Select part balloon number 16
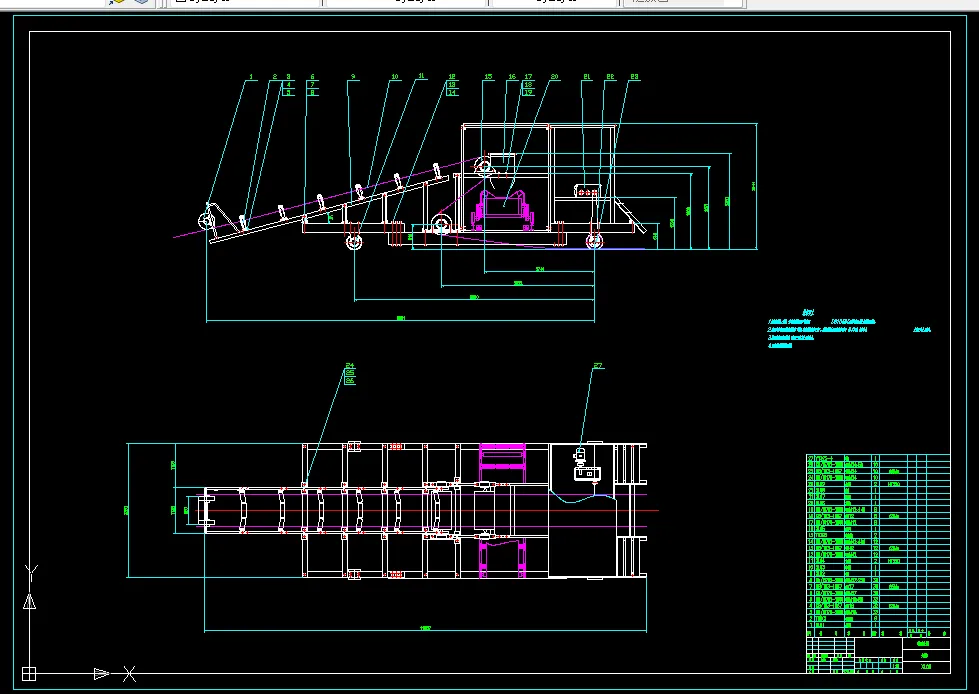 click(x=512, y=77)
